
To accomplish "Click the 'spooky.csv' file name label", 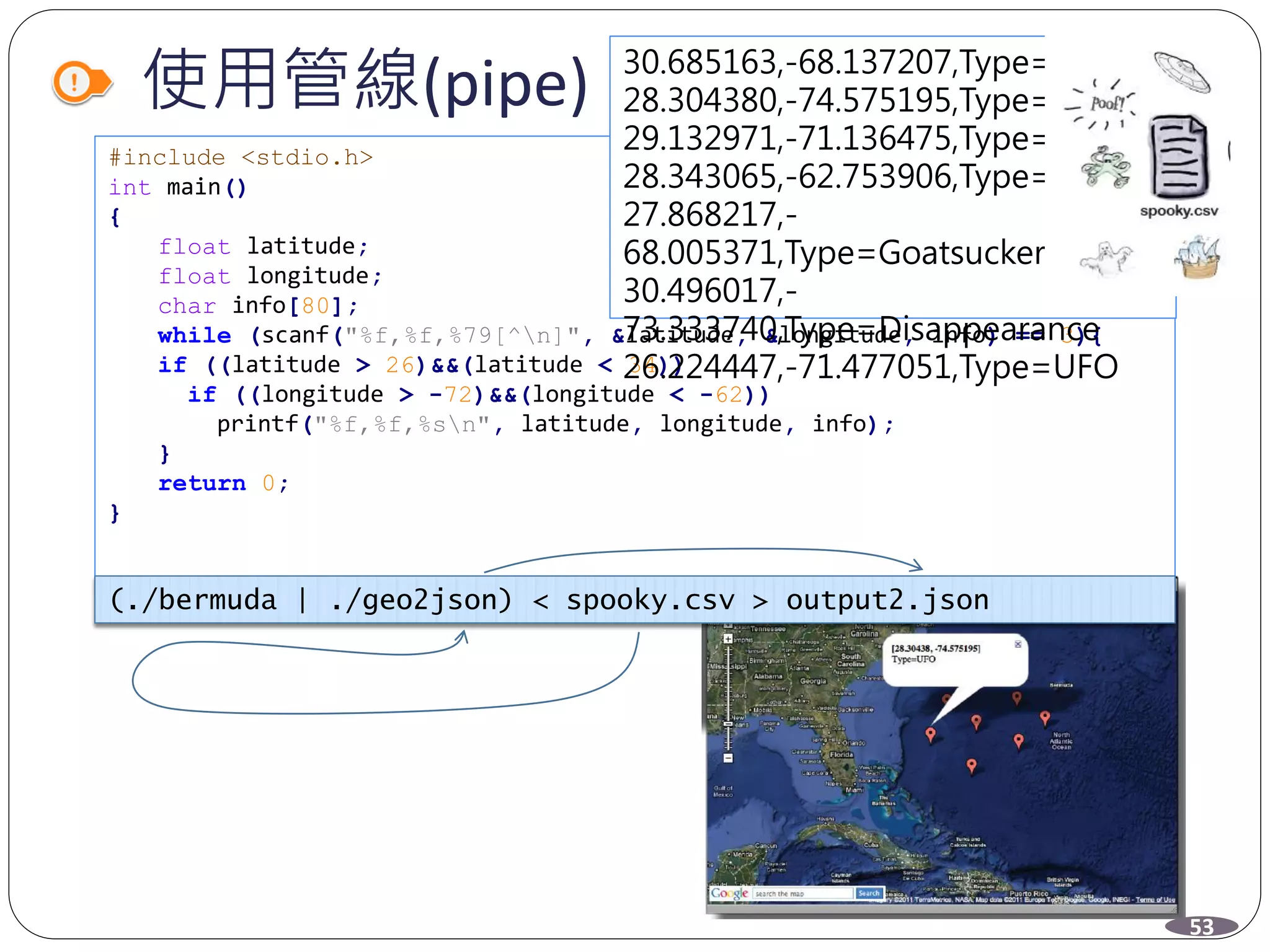I will click(x=1179, y=211).
